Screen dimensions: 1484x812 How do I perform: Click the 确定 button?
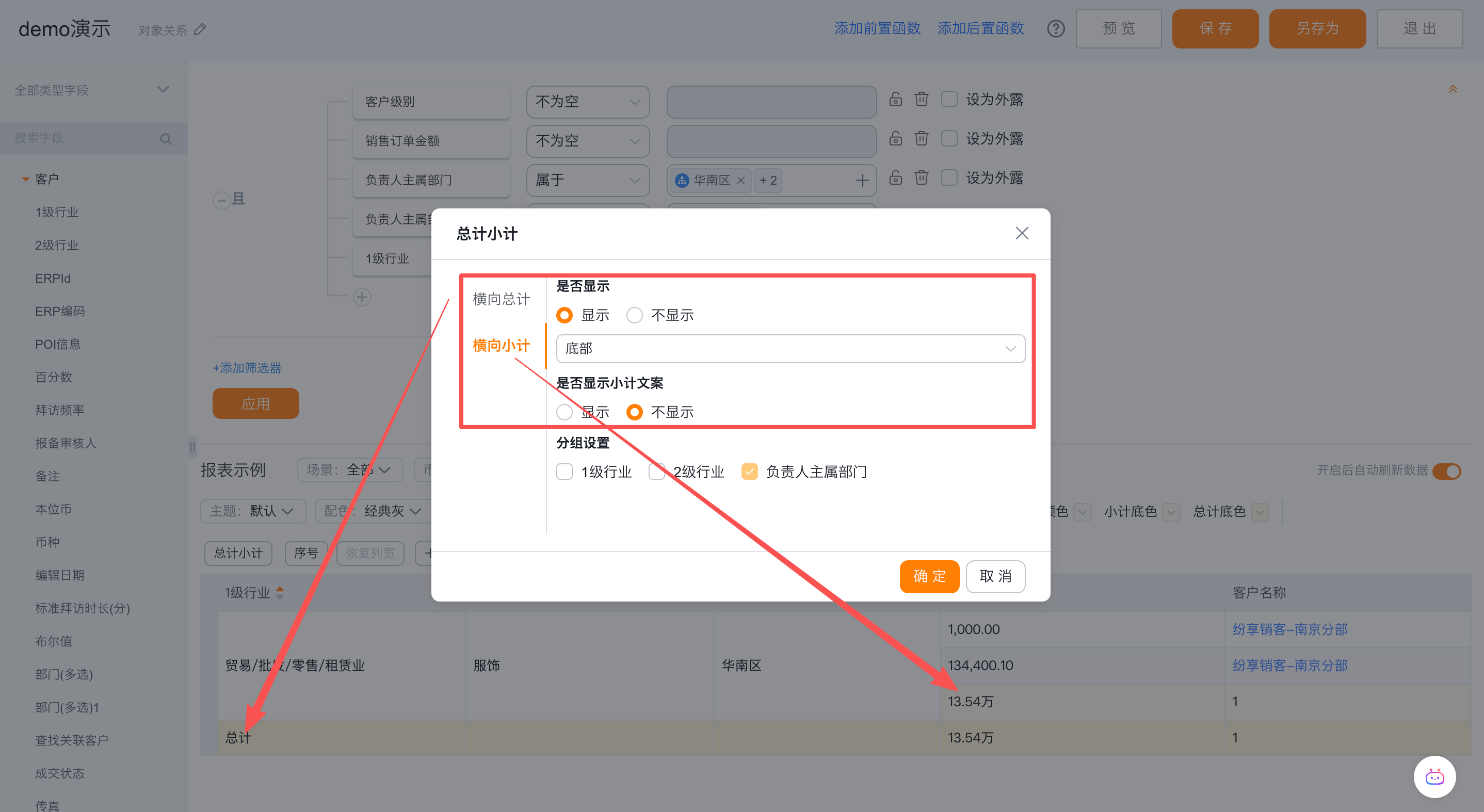[929, 576]
